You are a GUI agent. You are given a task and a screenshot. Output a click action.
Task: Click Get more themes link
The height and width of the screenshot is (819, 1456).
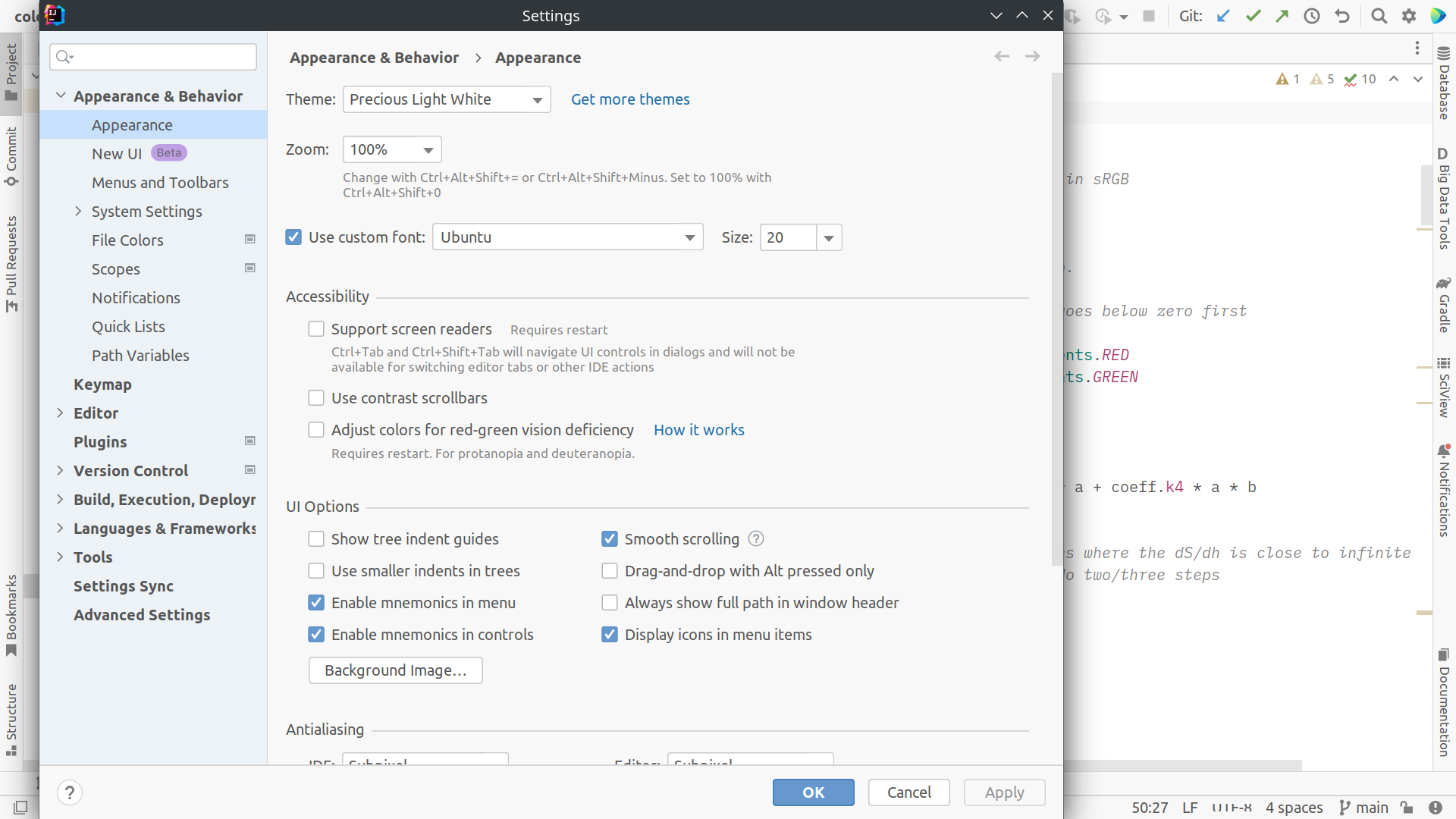tap(630, 99)
